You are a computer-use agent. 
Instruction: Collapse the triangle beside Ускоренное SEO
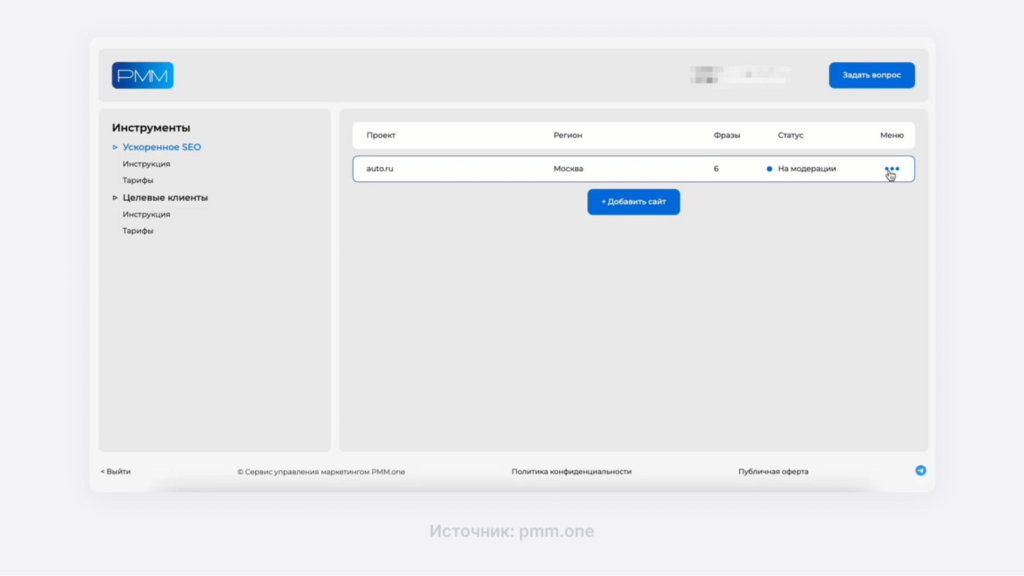coord(115,148)
